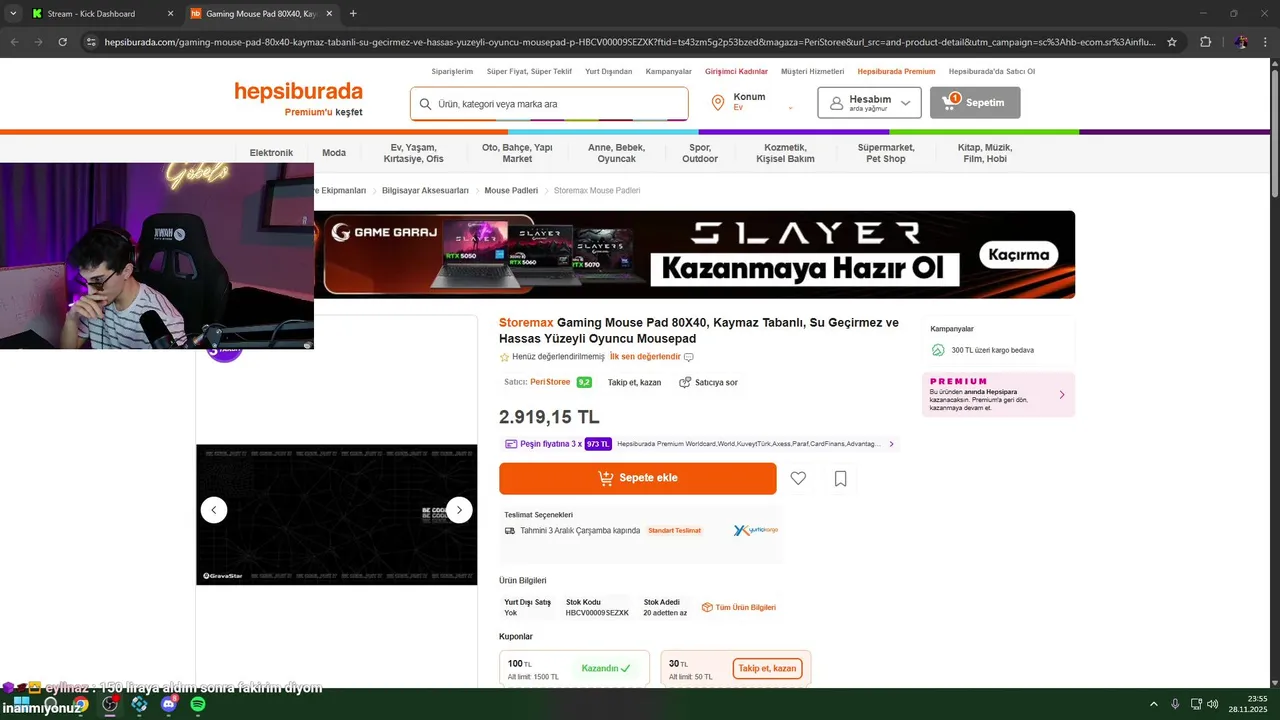Viewport: 1280px width, 720px height.
Task: Click Mouse Padleri breadcrumb
Action: (511, 191)
